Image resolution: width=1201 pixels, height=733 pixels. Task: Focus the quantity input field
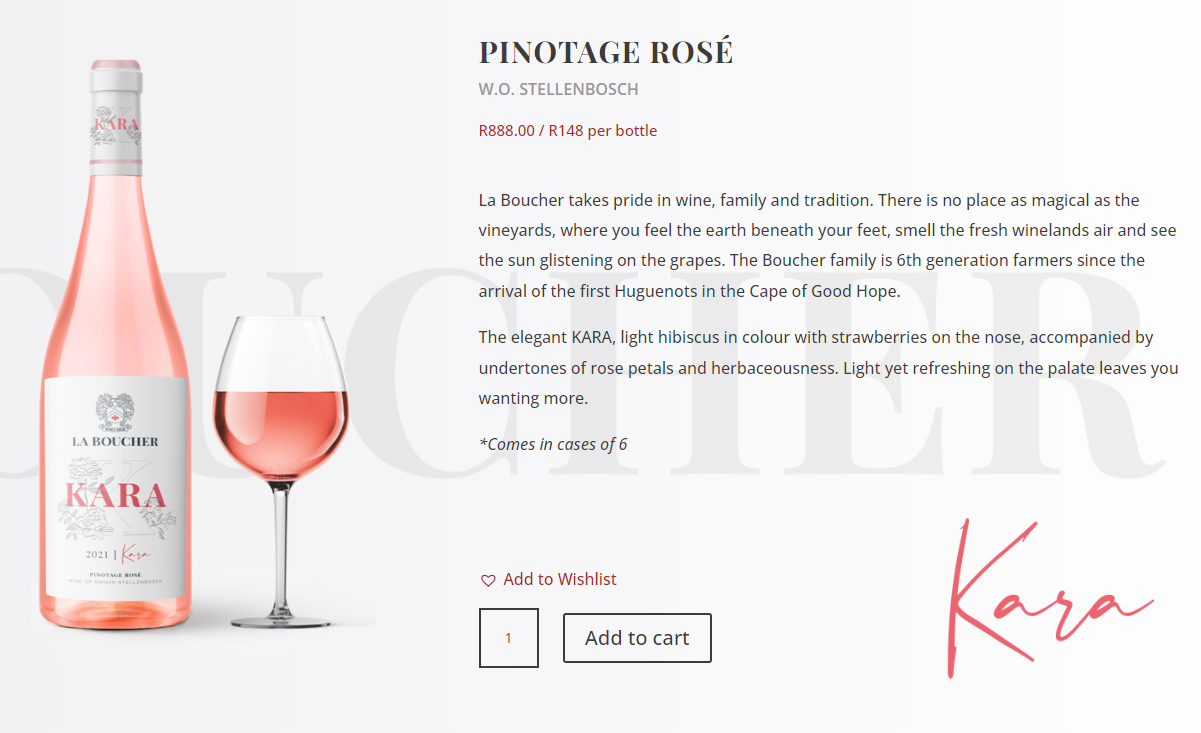pos(509,638)
